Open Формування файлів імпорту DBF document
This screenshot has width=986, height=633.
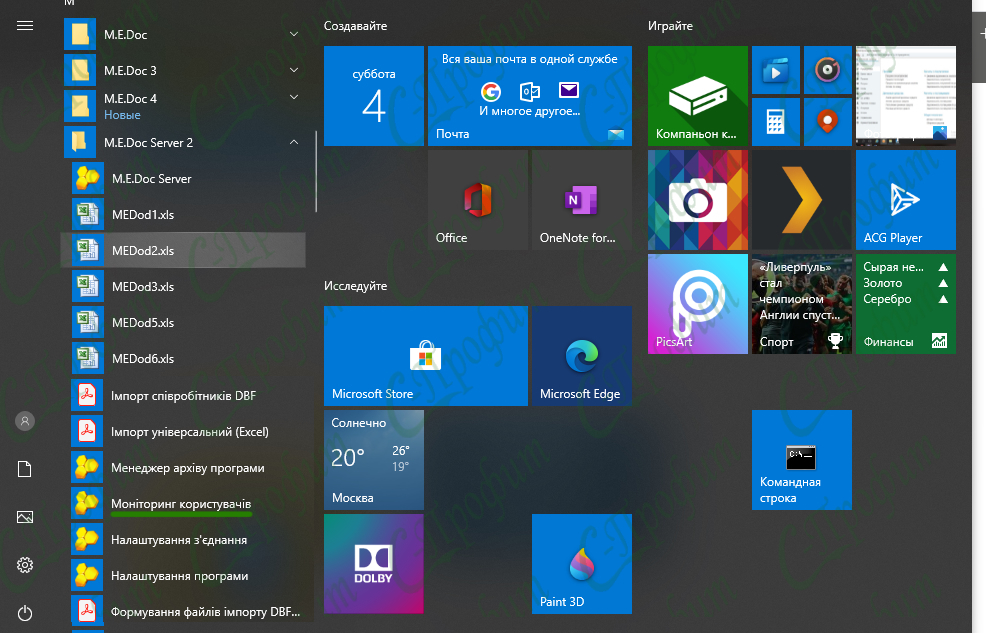(184, 612)
